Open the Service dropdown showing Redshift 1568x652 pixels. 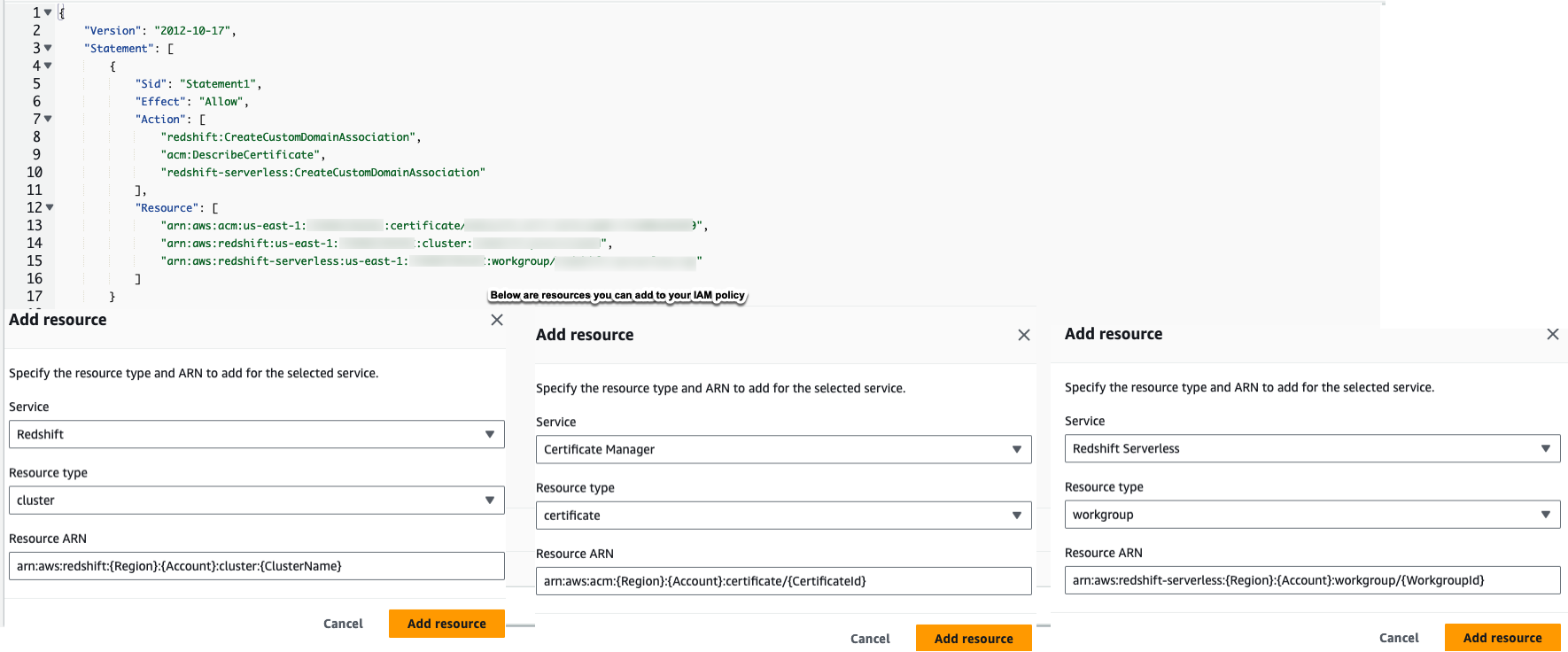click(x=257, y=434)
